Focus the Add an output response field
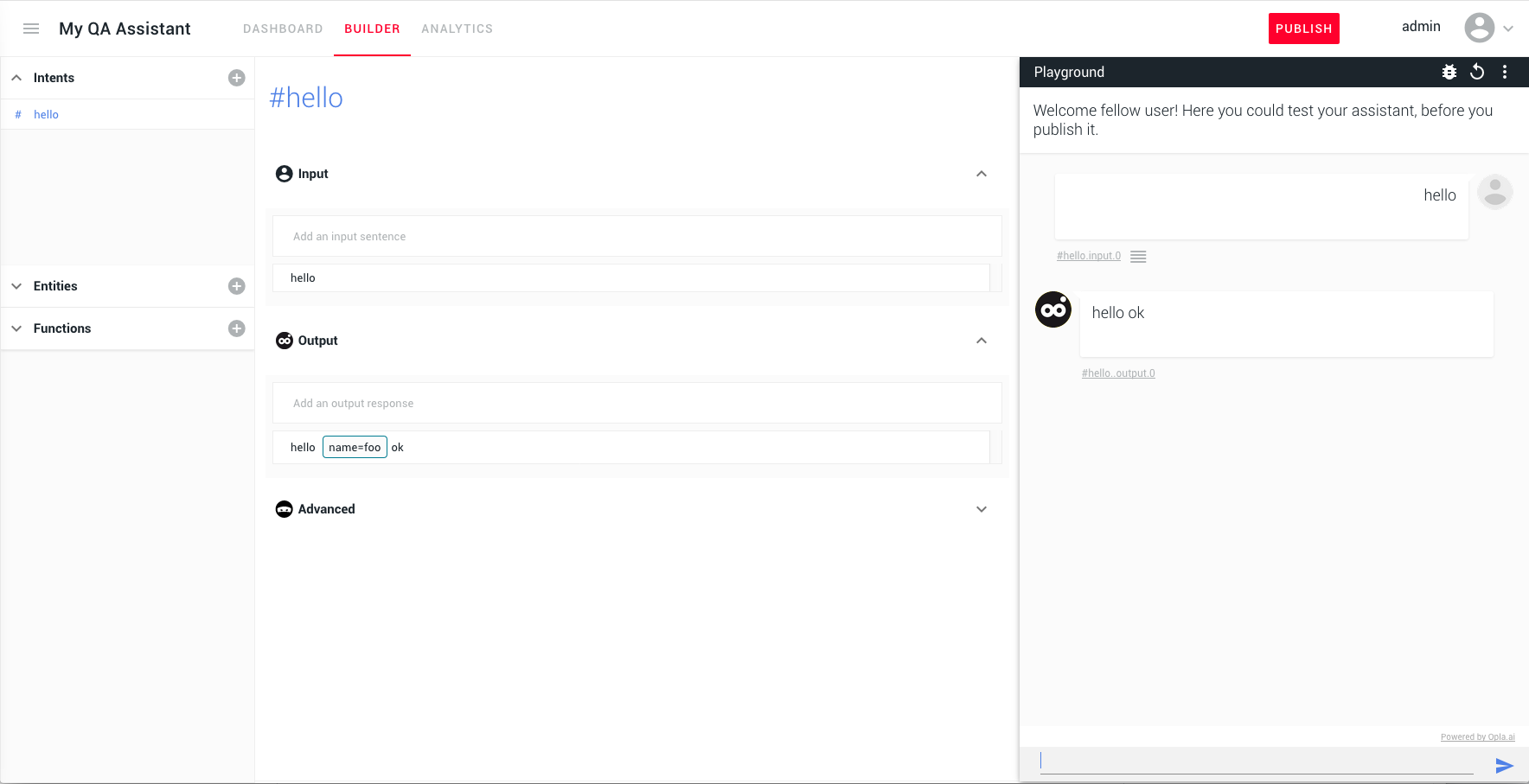The image size is (1529, 784). point(637,403)
